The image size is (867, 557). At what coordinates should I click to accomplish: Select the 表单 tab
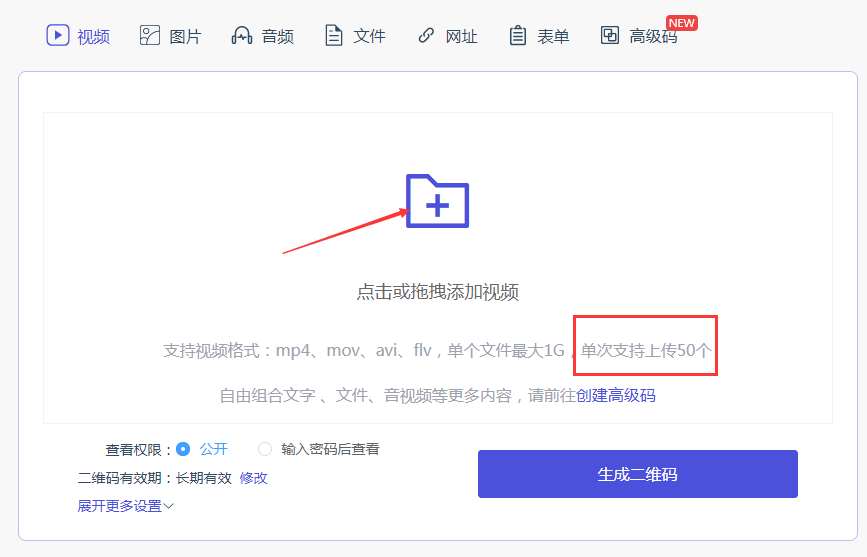(539, 36)
